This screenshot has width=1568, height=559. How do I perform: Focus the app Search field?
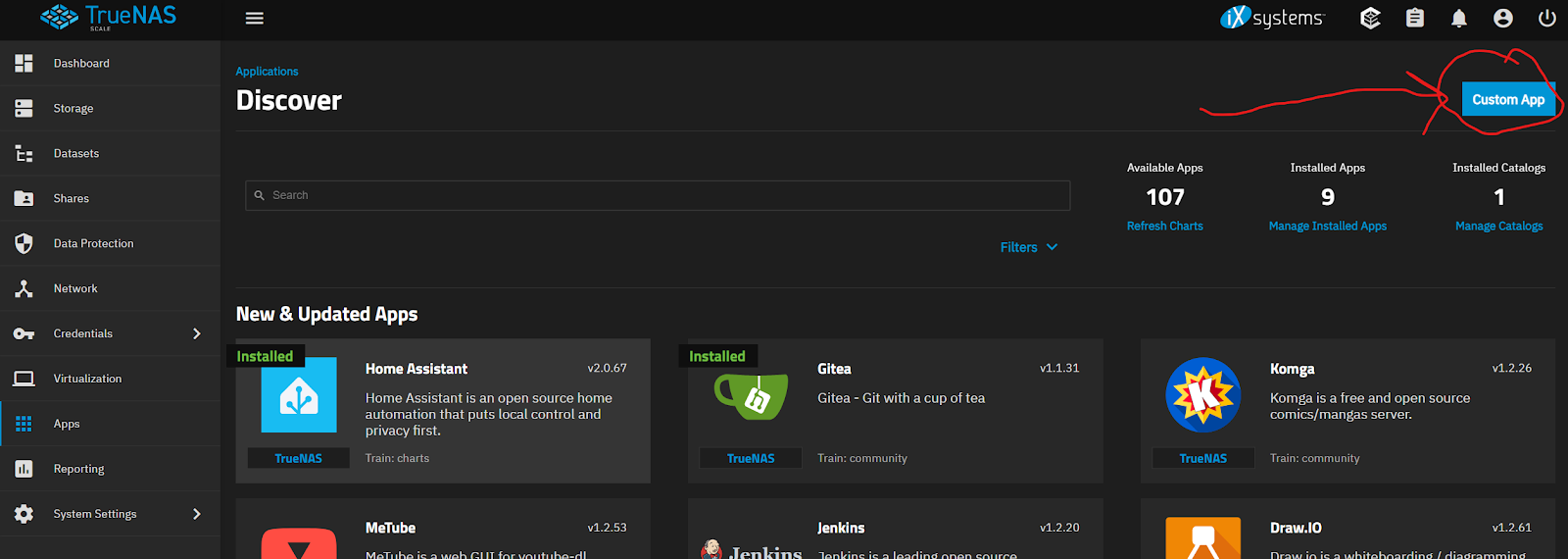(x=658, y=195)
